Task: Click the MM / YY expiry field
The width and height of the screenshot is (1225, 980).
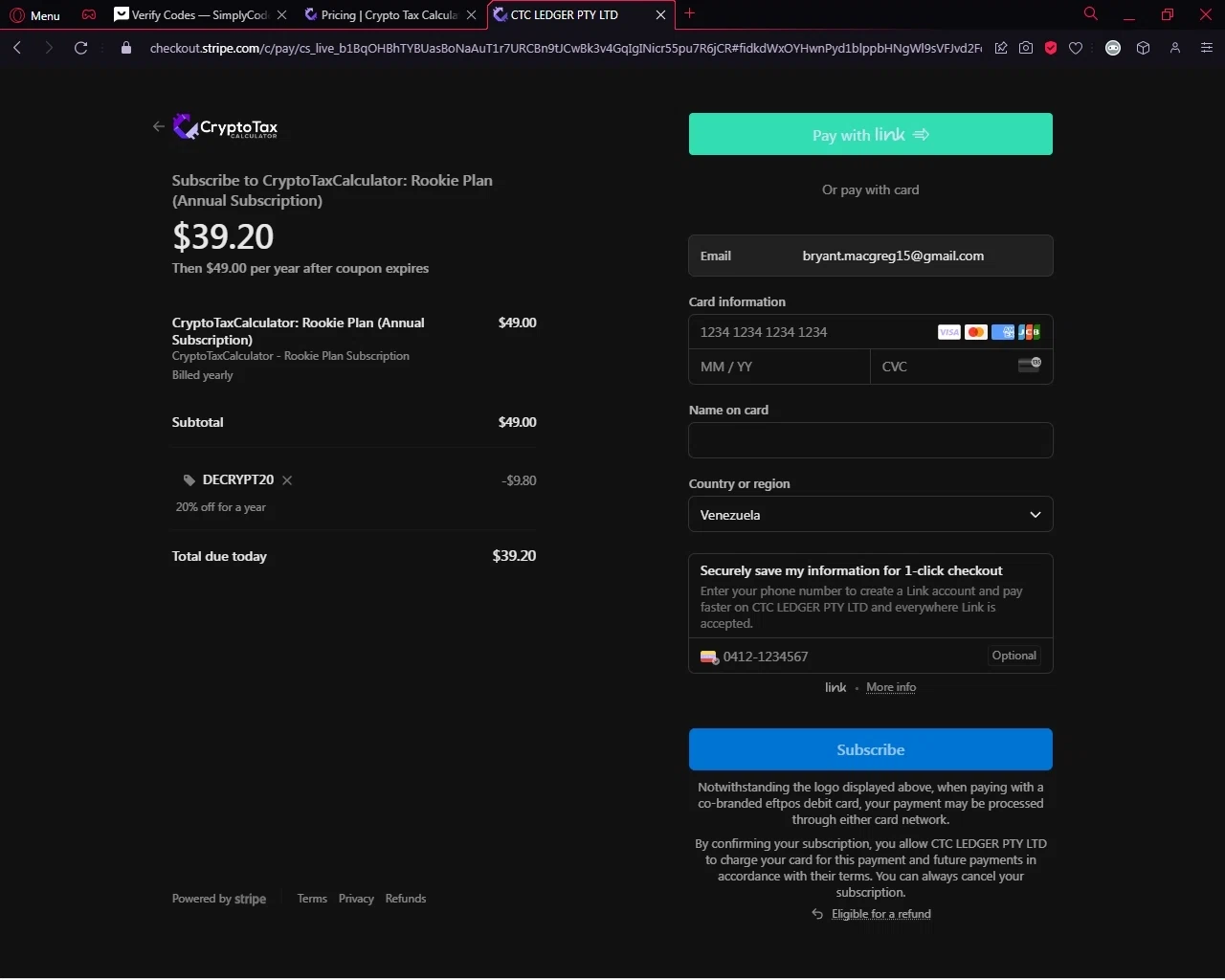Action: pos(779,367)
